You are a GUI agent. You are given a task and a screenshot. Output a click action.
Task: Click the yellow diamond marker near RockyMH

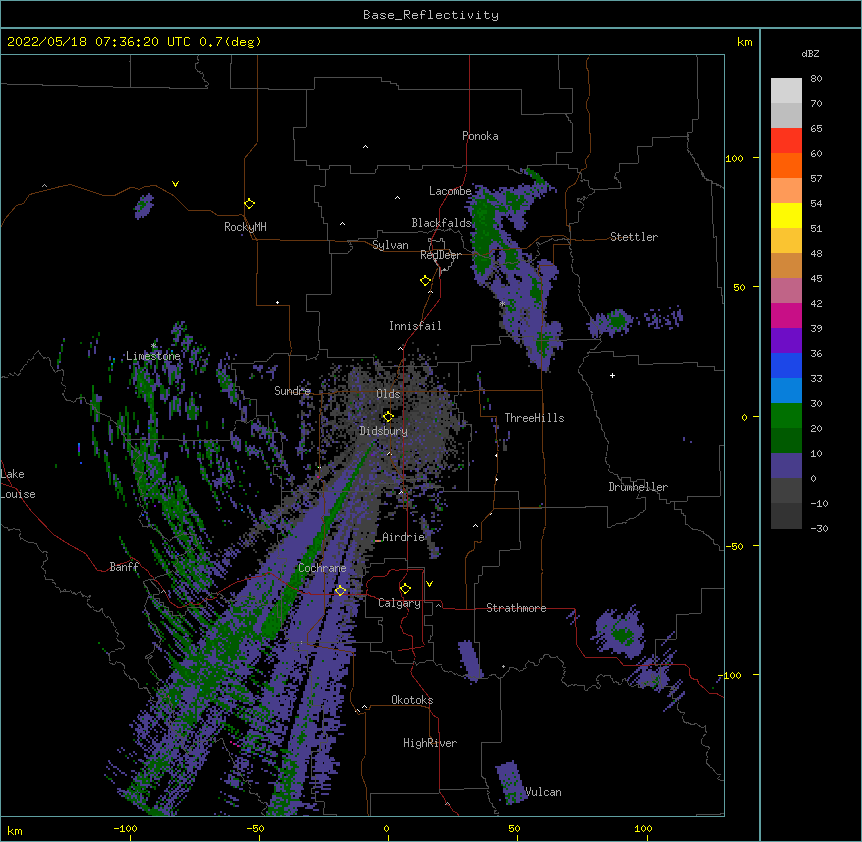click(250, 204)
